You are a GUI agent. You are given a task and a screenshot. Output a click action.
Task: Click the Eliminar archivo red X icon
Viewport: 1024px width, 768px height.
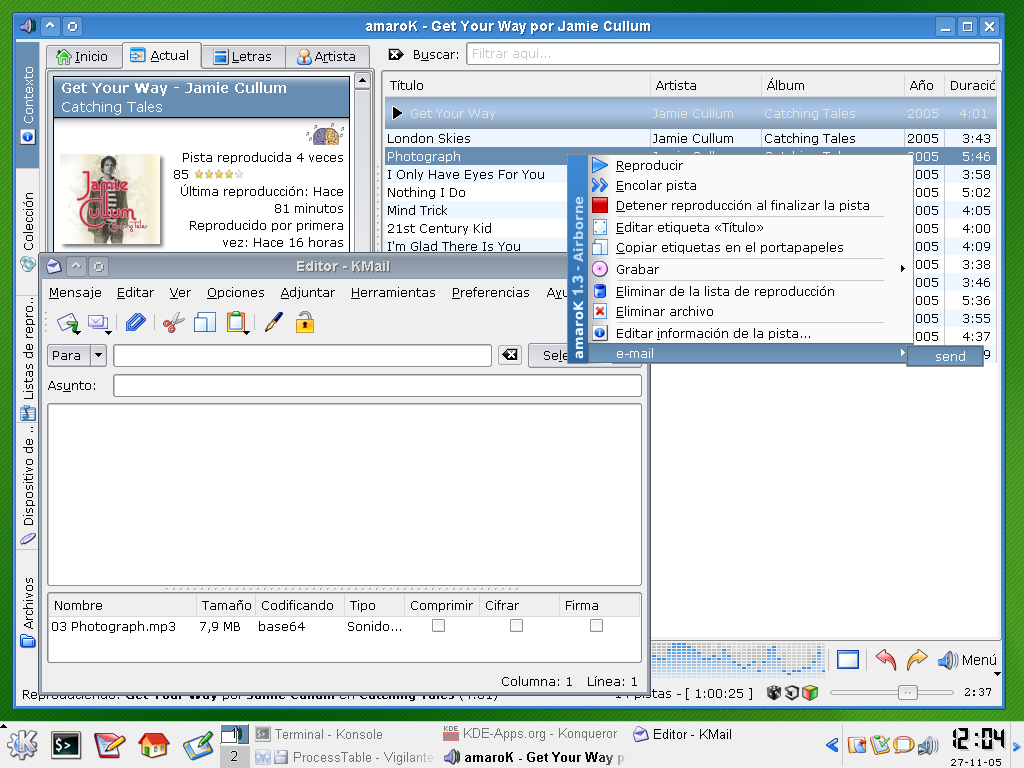600,312
